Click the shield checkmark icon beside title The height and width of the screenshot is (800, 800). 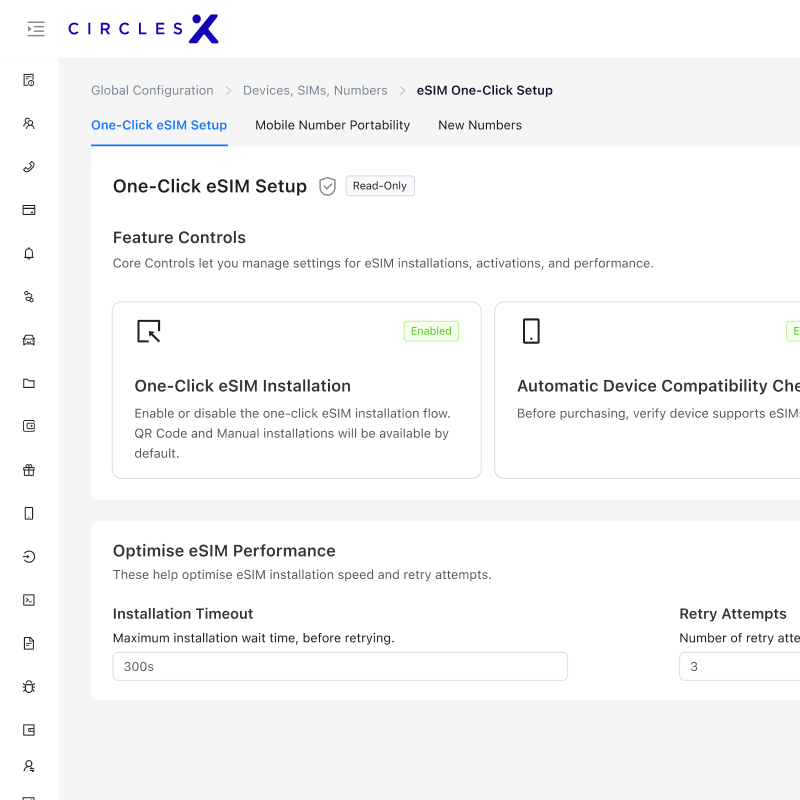coord(328,186)
